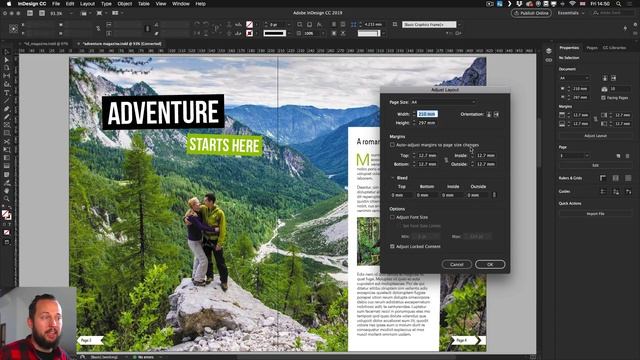This screenshot has height=360, width=640.
Task: Select the Zoom tool in the toolbox
Action: pyautogui.click(x=7, y=199)
